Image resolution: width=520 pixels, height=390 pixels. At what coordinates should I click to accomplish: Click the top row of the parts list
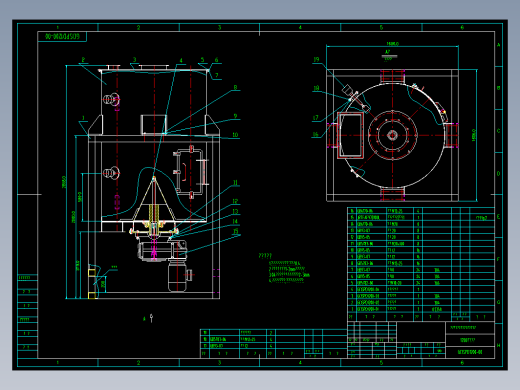coord(421,211)
